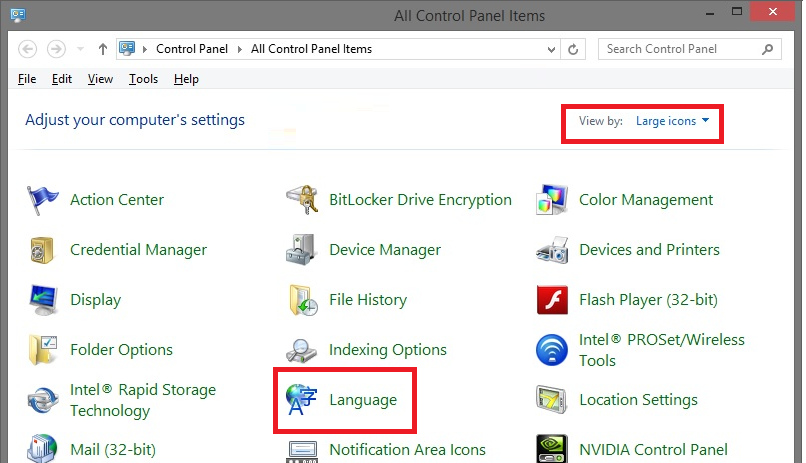The height and width of the screenshot is (463, 806).
Task: Open the Edit menu
Action: (x=62, y=79)
